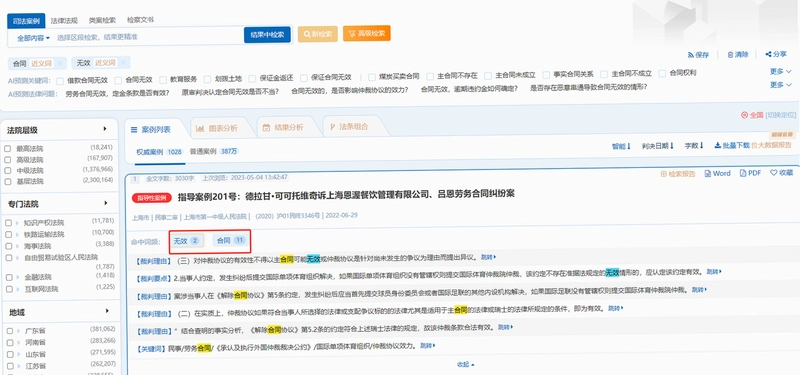Open 全部内容 search scope dropdown
Screen dimensions: 800x375
point(33,38)
